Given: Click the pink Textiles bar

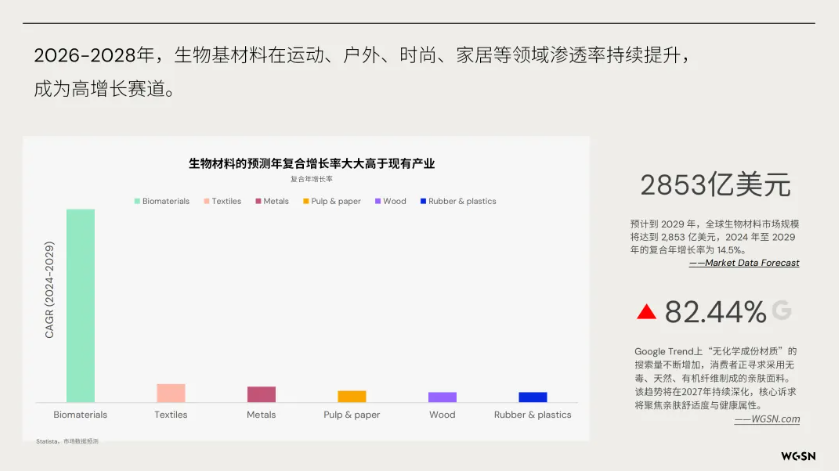Looking at the screenshot, I should 171,393.
